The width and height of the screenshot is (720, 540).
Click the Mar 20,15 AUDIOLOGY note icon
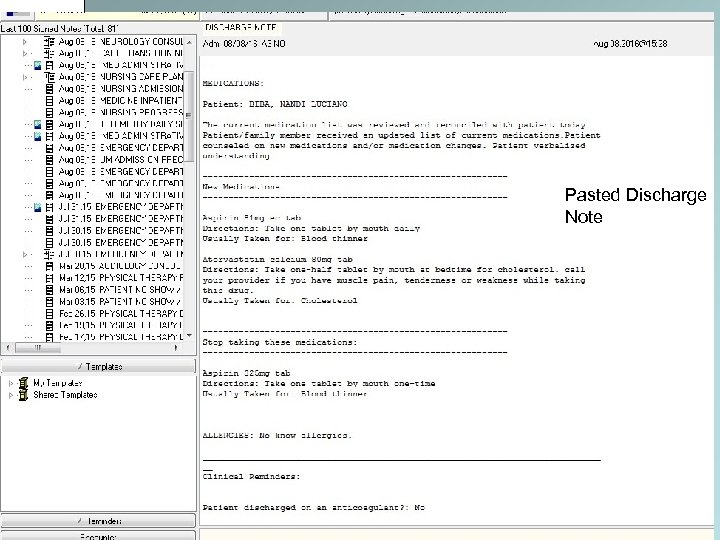(x=50, y=266)
